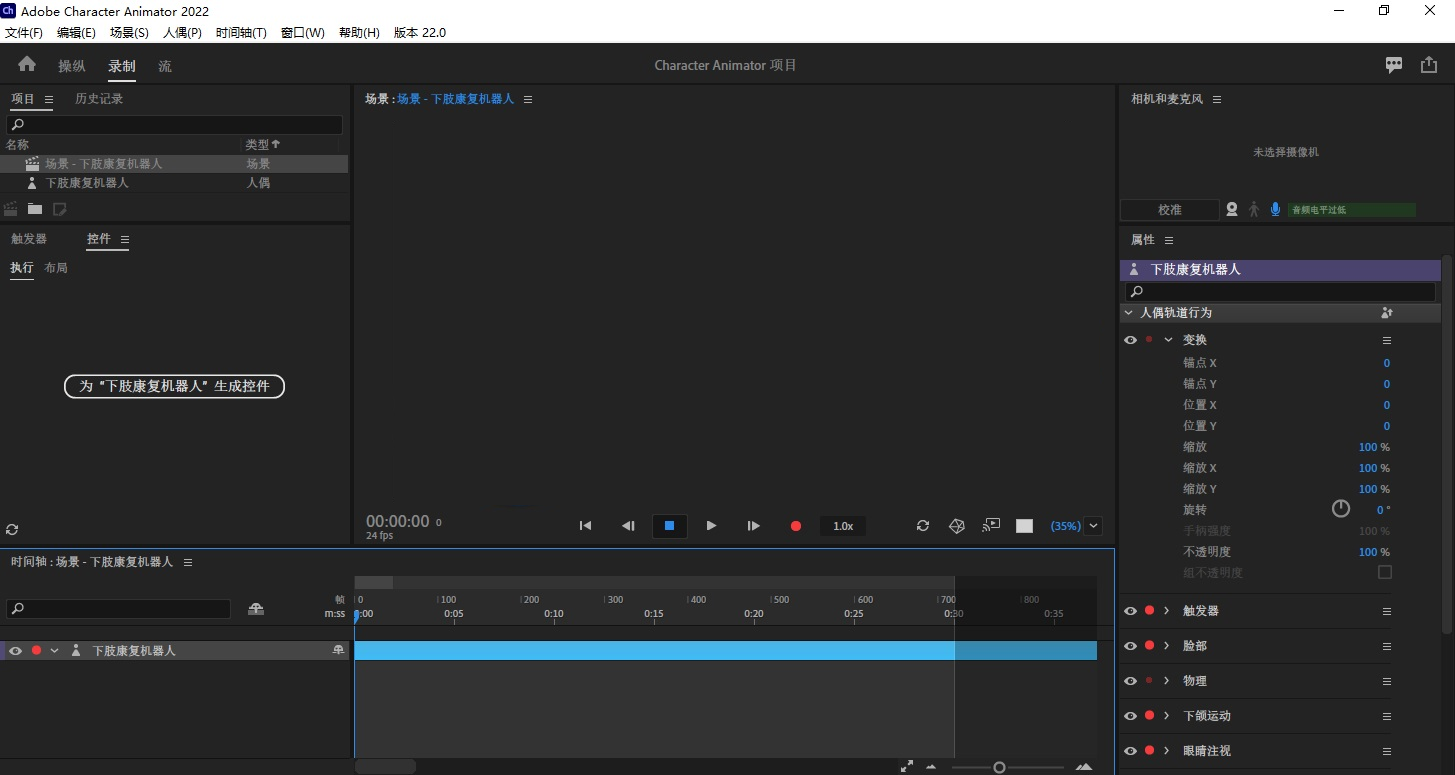Switch to the History (历史记录) tab
This screenshot has height=775, width=1455.
pos(99,99)
